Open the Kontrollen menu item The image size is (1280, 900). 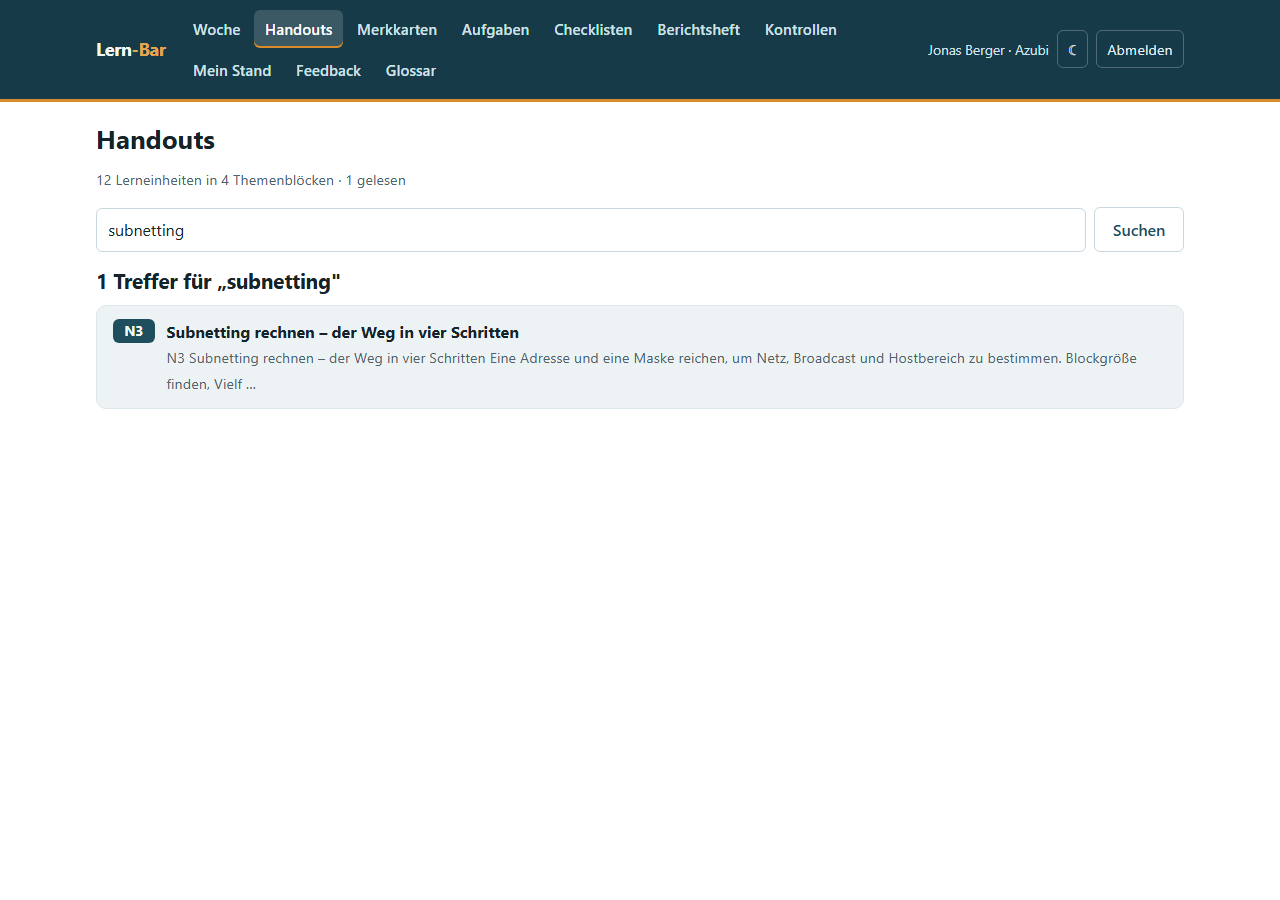point(801,29)
